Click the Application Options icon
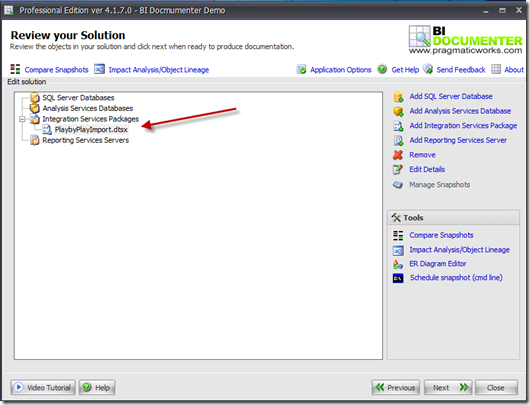The image size is (530, 405). point(301,69)
